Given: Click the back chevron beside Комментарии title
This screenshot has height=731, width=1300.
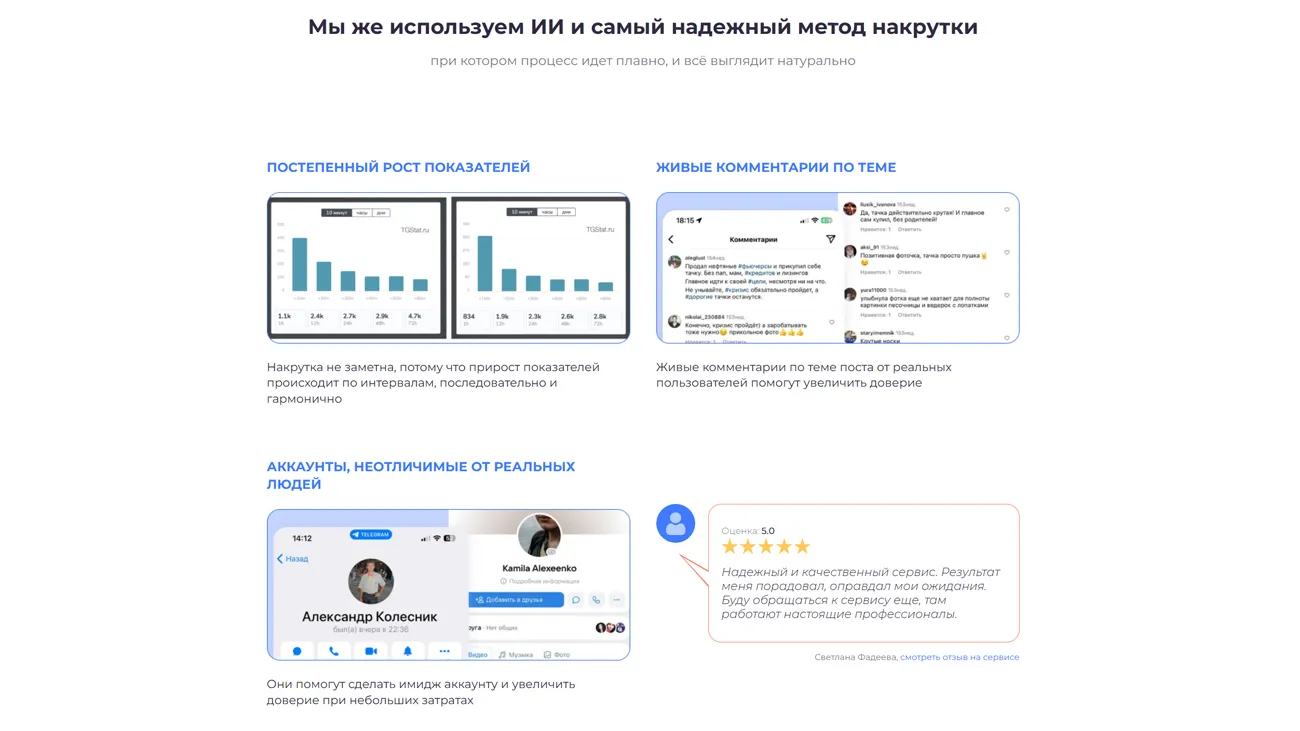Looking at the screenshot, I should [671, 240].
